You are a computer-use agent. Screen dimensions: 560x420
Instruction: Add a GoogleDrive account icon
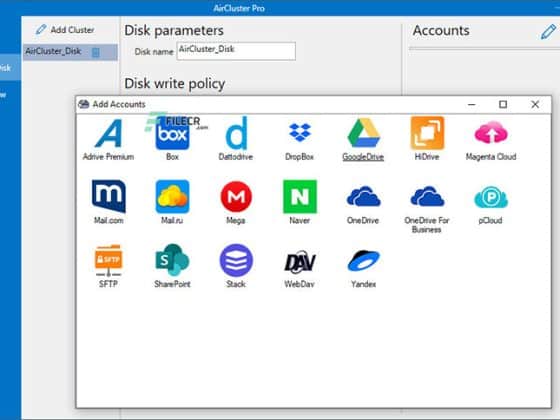coord(364,133)
